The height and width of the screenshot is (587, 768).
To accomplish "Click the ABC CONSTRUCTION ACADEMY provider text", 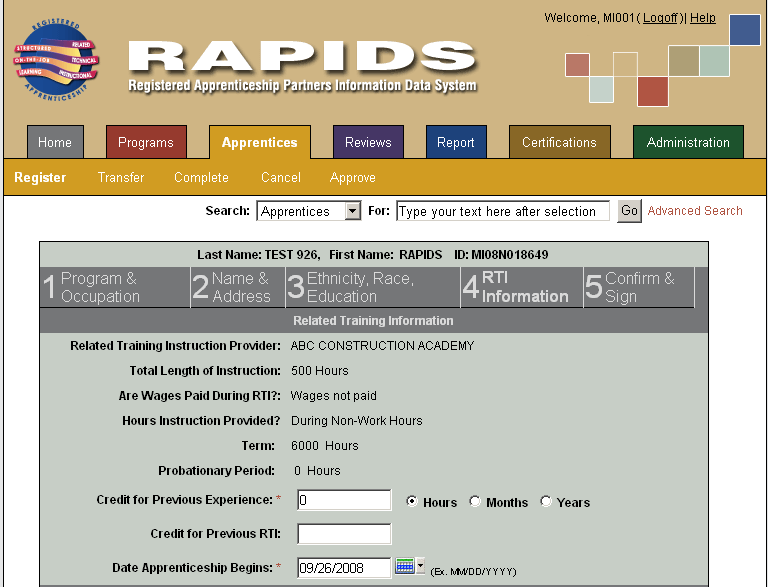I will (382, 346).
